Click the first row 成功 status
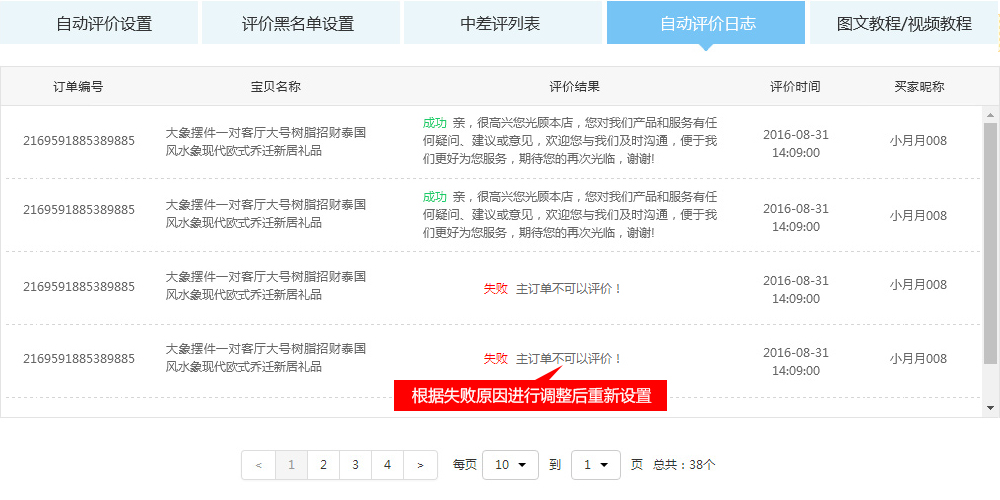Image resolution: width=1000 pixels, height=500 pixels. pos(434,123)
